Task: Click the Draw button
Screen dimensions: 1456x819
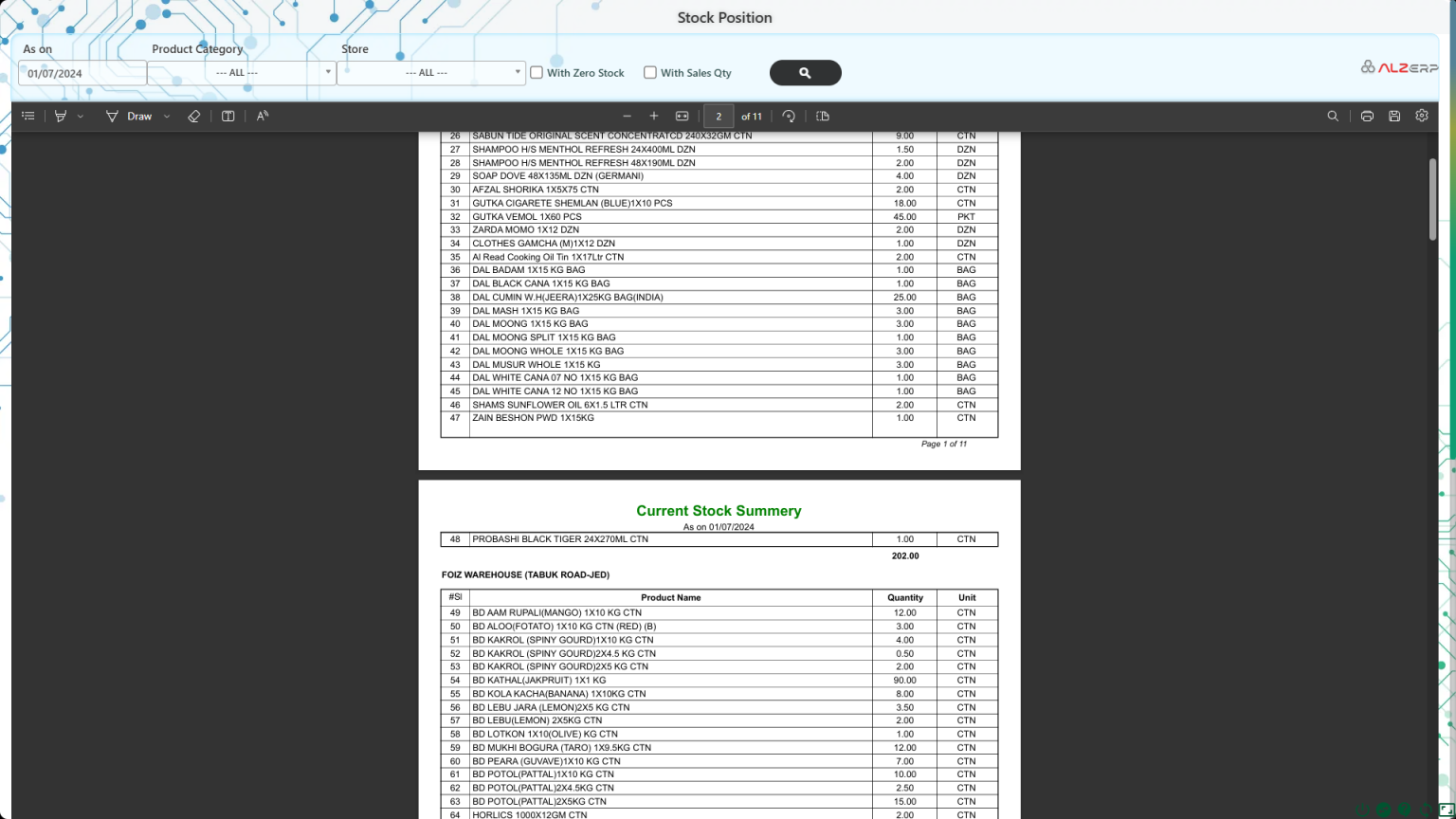Action: [x=129, y=116]
